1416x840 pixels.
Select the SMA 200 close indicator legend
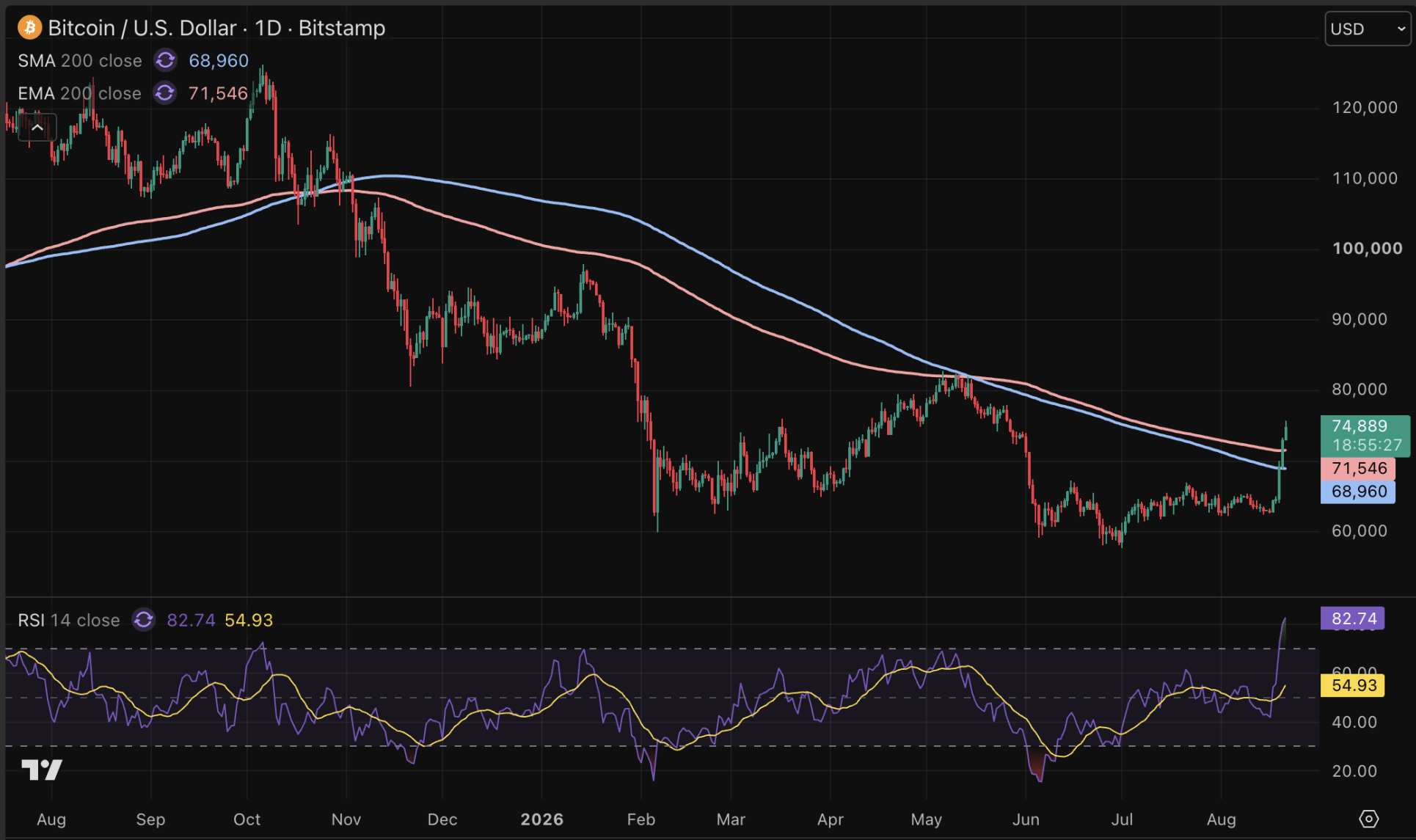(80, 60)
